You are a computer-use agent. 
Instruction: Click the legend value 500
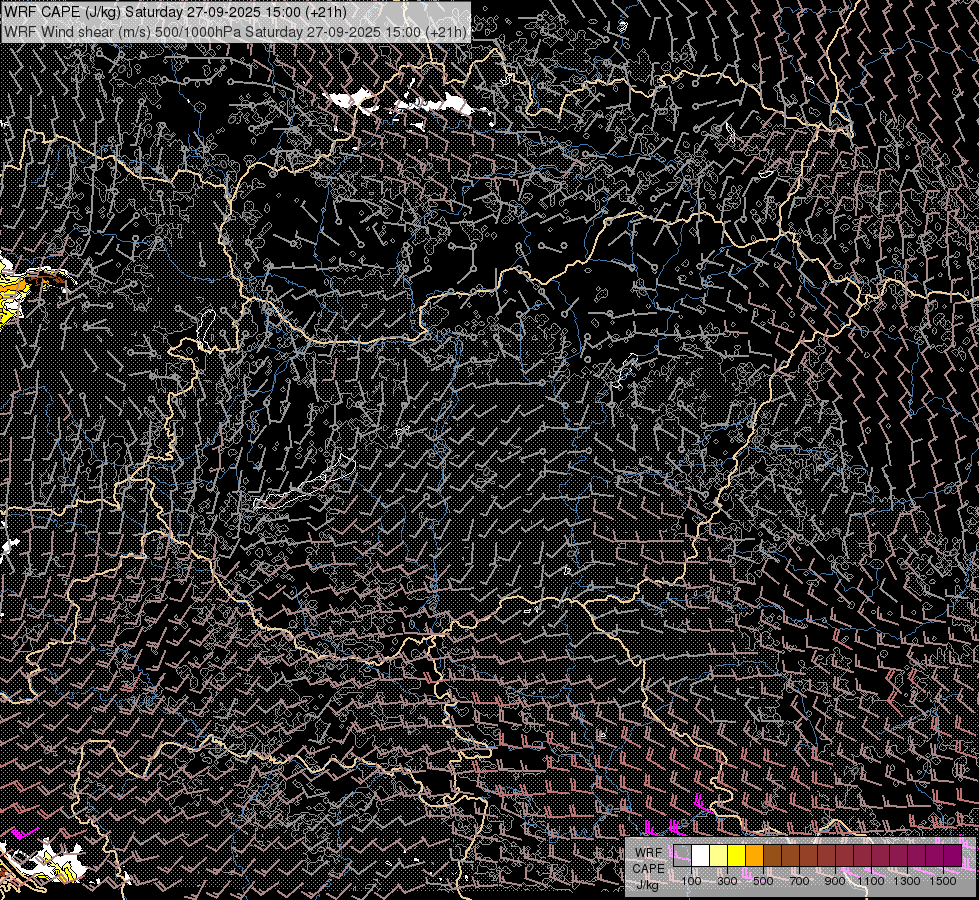click(x=763, y=881)
